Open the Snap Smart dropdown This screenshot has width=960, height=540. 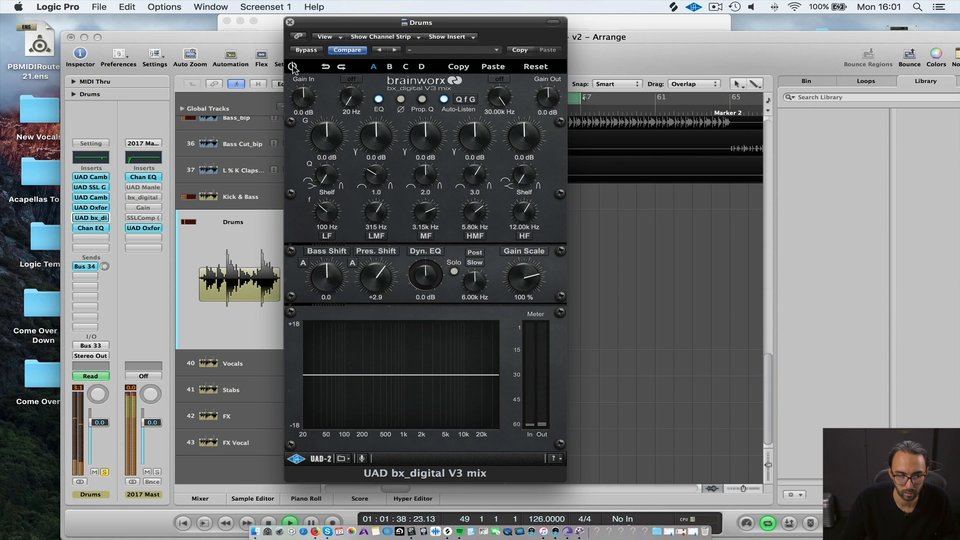coord(617,84)
